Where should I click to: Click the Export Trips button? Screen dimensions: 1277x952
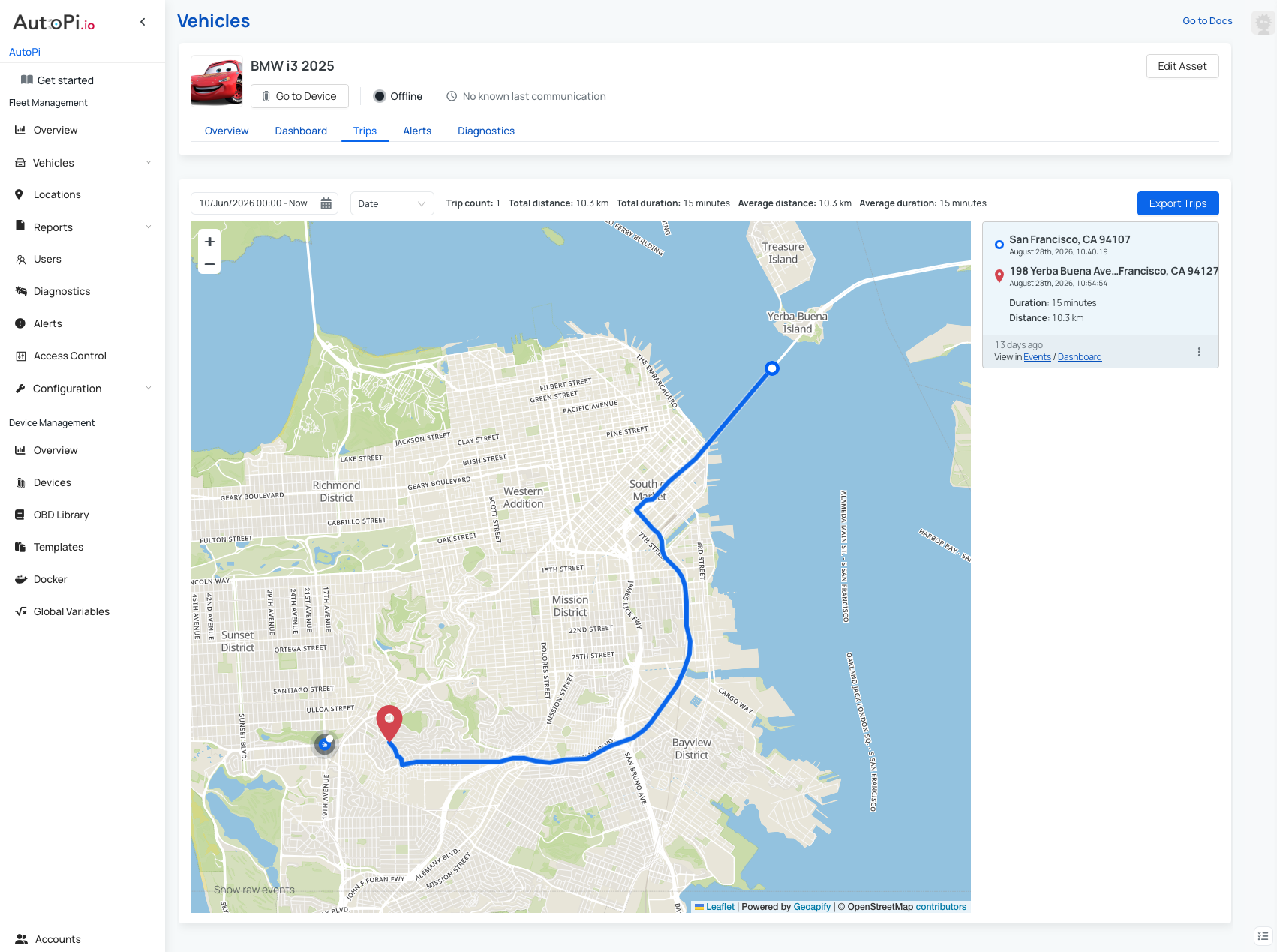click(x=1178, y=203)
